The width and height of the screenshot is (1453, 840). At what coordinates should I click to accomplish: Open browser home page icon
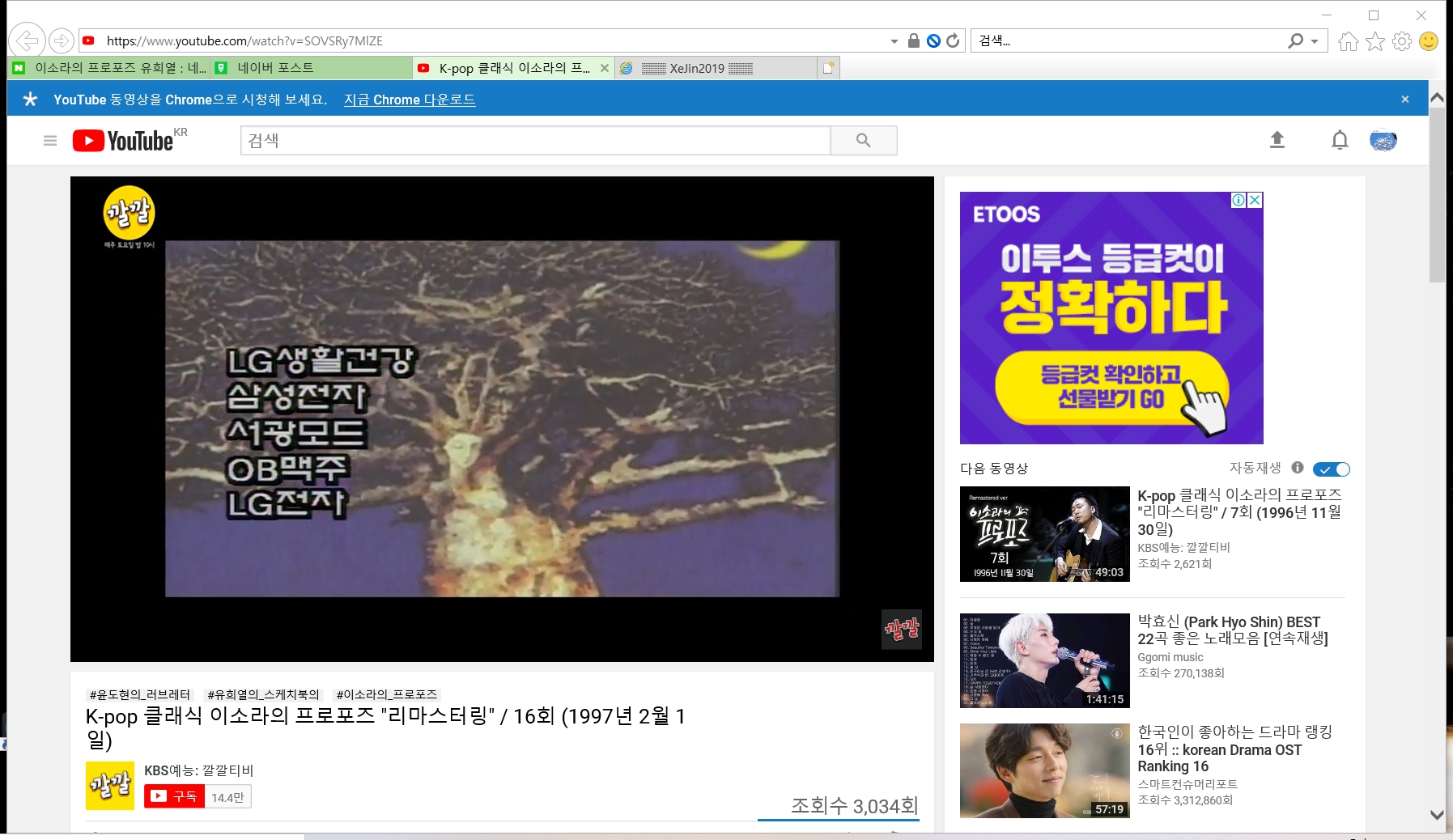1348,41
